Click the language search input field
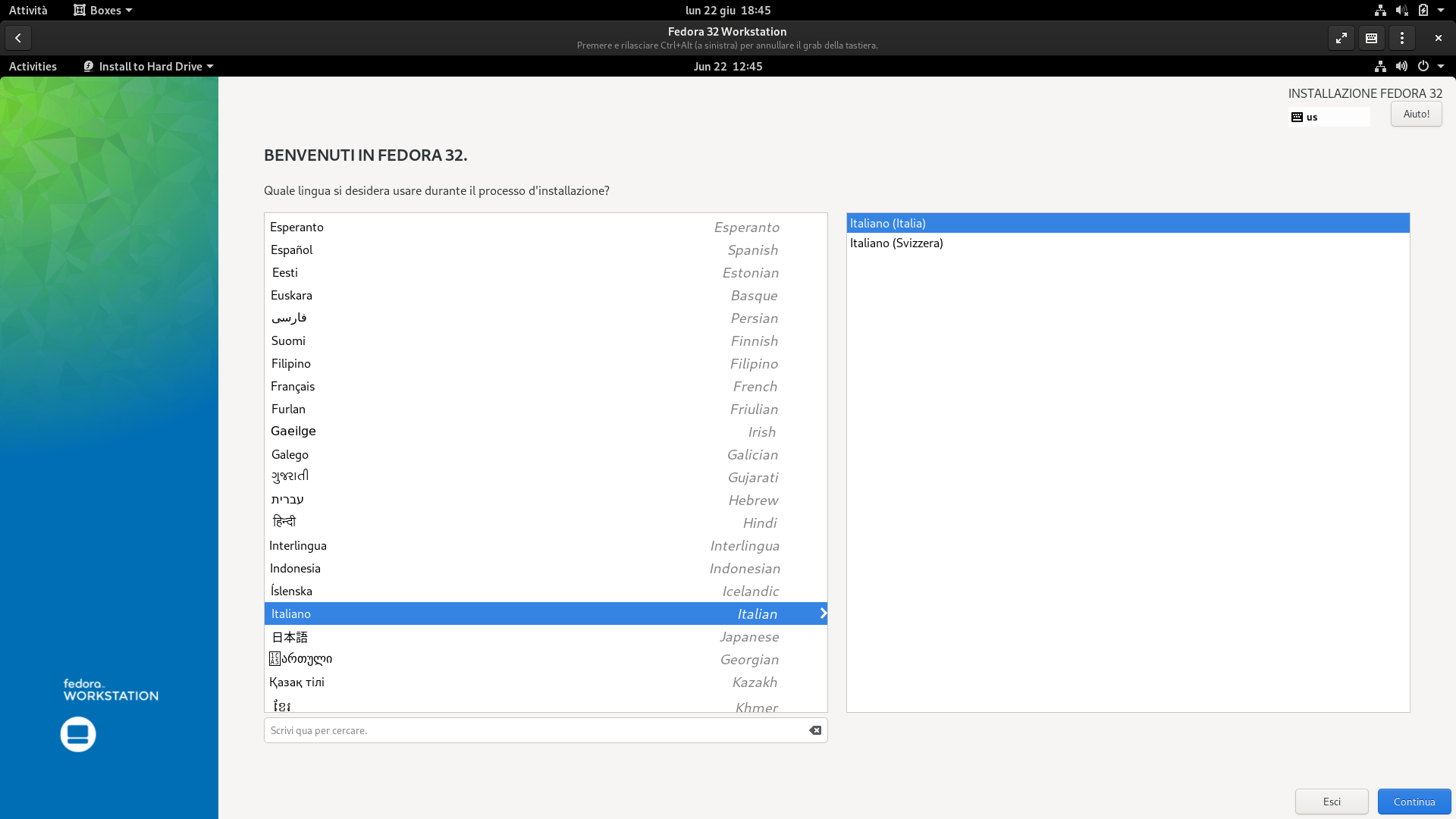 (x=531, y=730)
